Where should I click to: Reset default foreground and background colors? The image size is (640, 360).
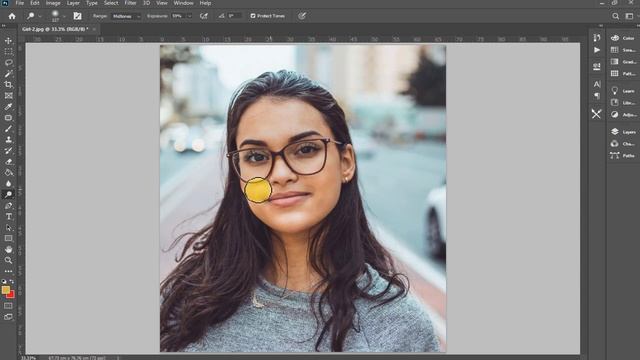(x=4, y=281)
